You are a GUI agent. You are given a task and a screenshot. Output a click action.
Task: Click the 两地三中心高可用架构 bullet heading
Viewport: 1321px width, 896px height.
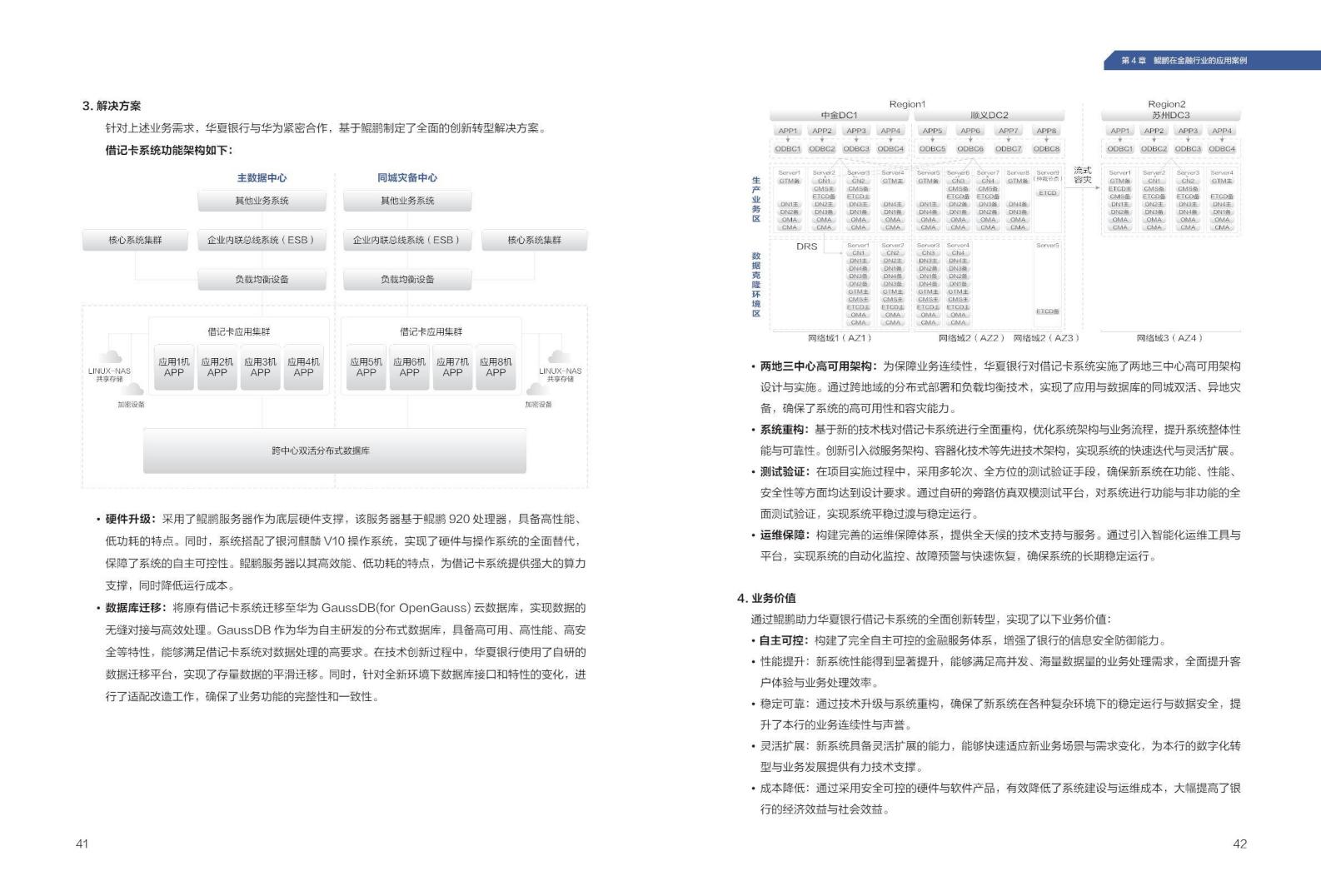[817, 366]
